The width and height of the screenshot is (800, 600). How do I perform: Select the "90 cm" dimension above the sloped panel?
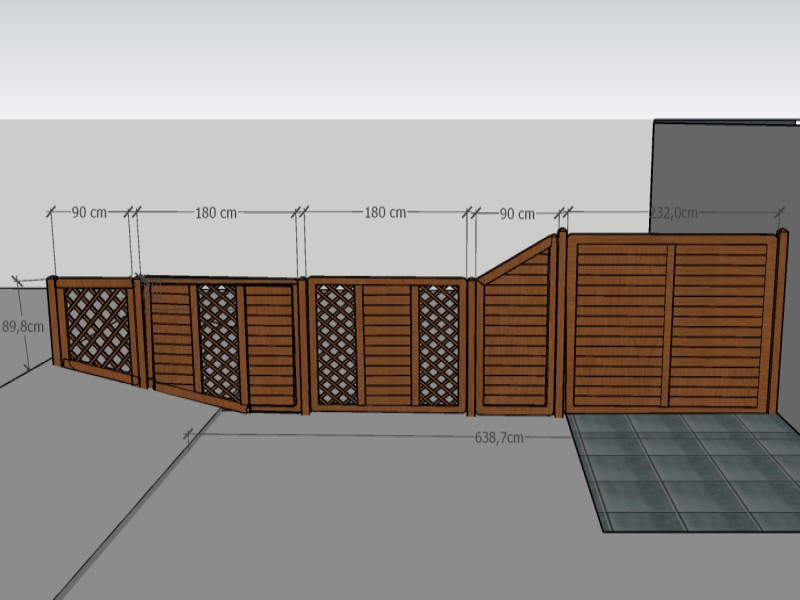click(517, 214)
